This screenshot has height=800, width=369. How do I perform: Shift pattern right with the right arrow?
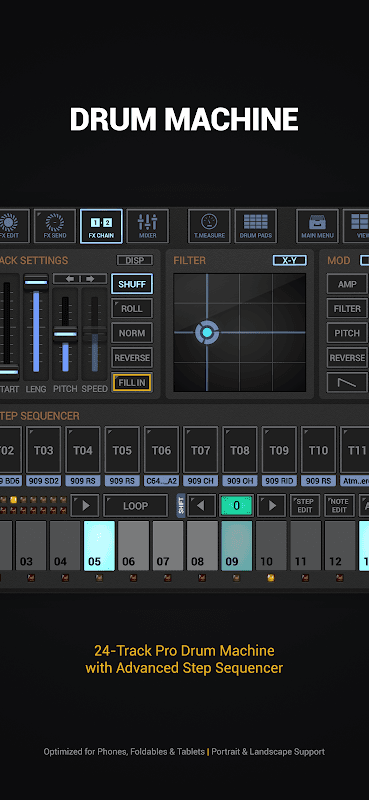point(272,506)
